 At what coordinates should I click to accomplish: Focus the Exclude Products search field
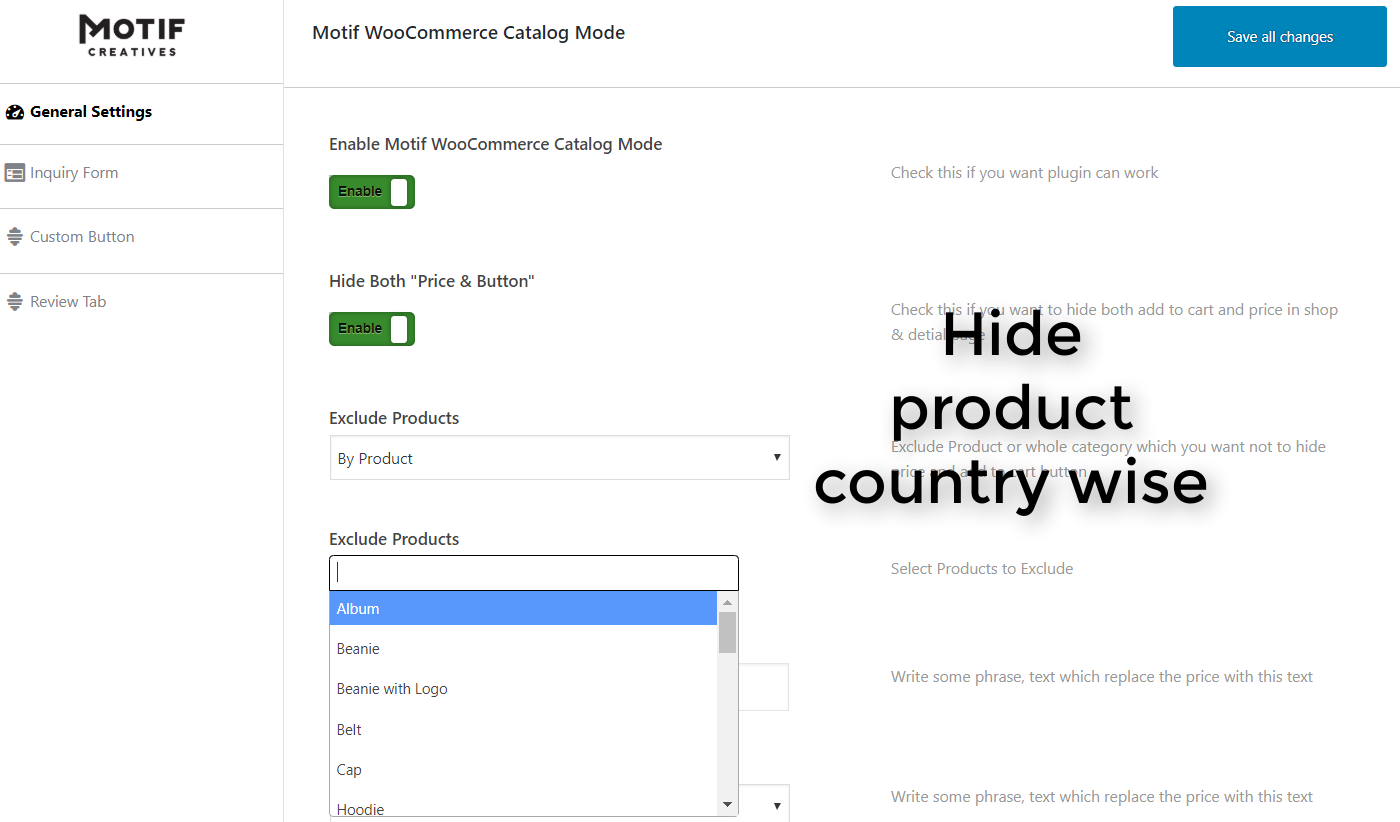tap(534, 573)
